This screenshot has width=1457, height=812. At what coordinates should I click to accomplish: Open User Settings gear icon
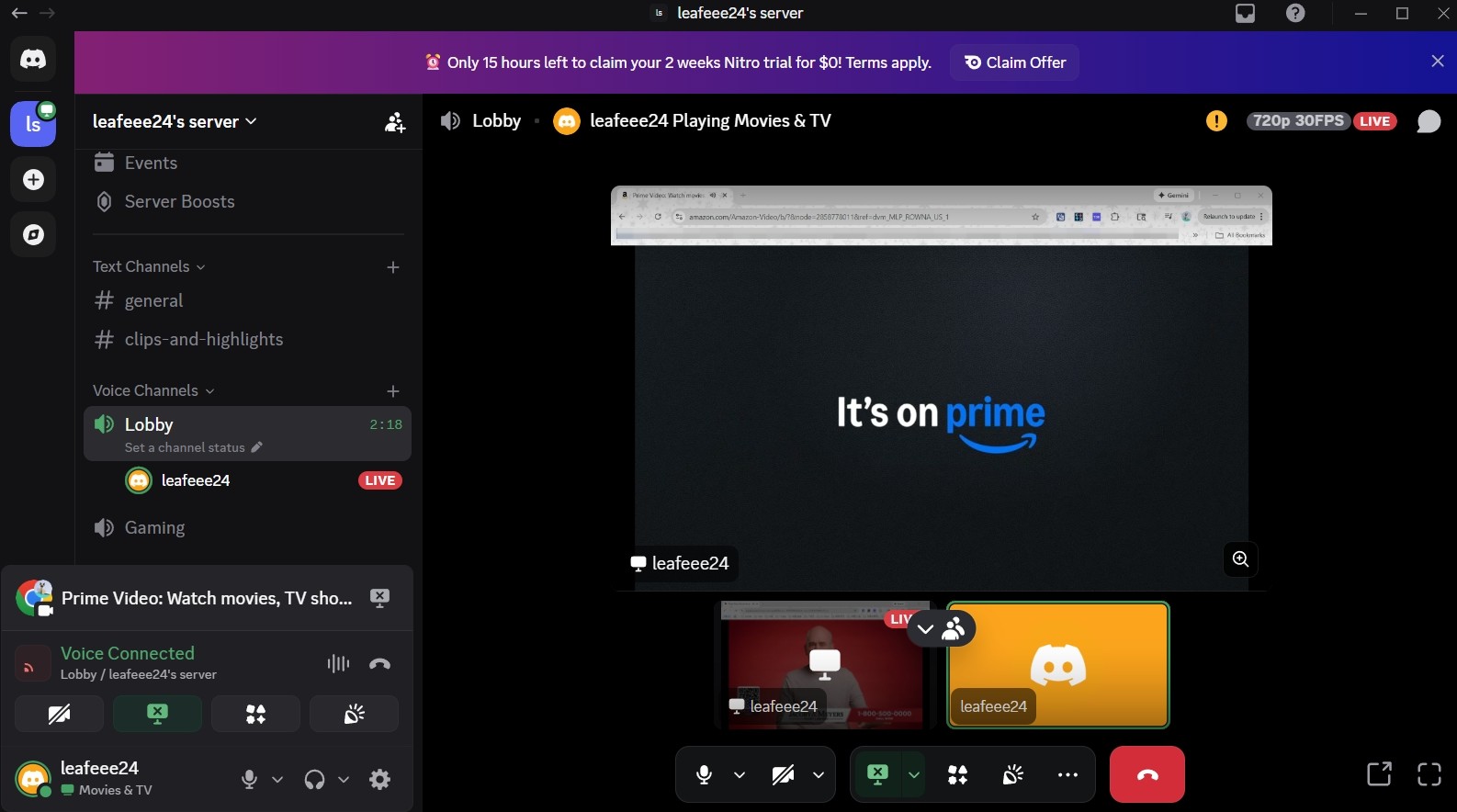click(379, 780)
